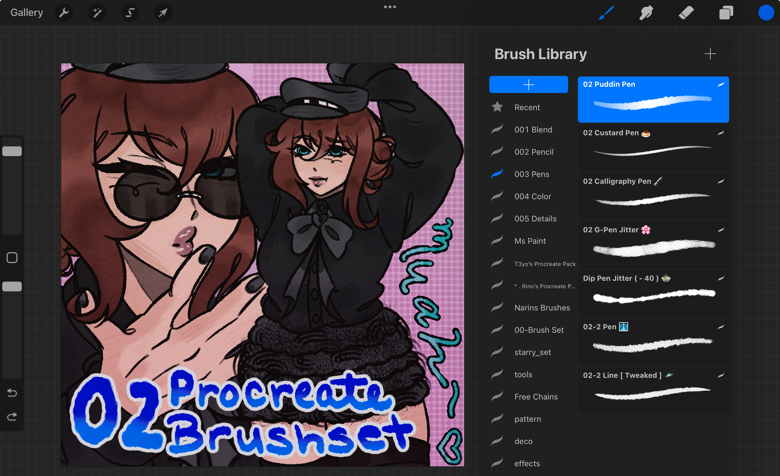This screenshot has height=476, width=780.
Task: Click the brush size slider handle
Action: click(x=12, y=151)
